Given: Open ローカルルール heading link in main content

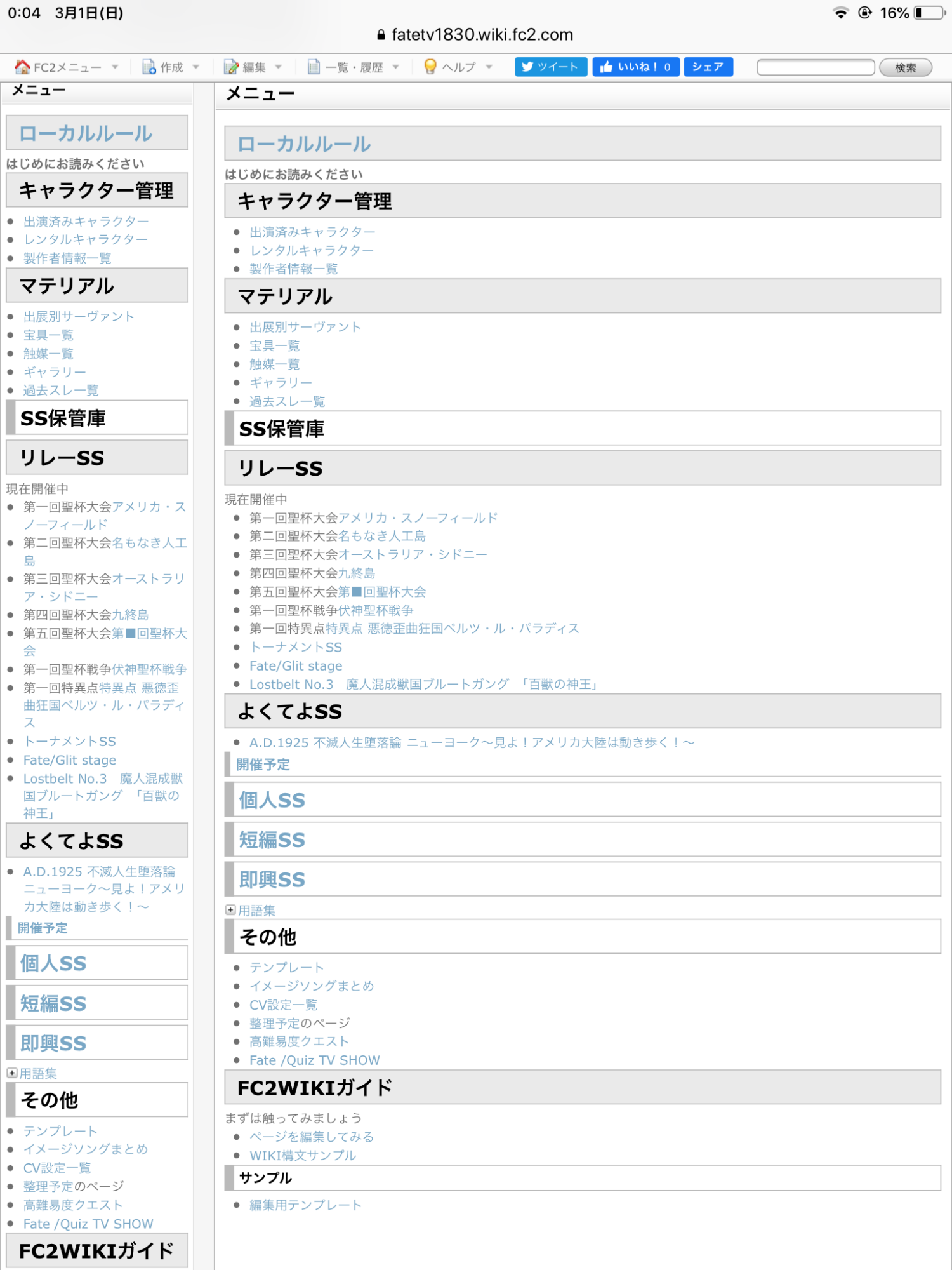Looking at the screenshot, I should [304, 144].
